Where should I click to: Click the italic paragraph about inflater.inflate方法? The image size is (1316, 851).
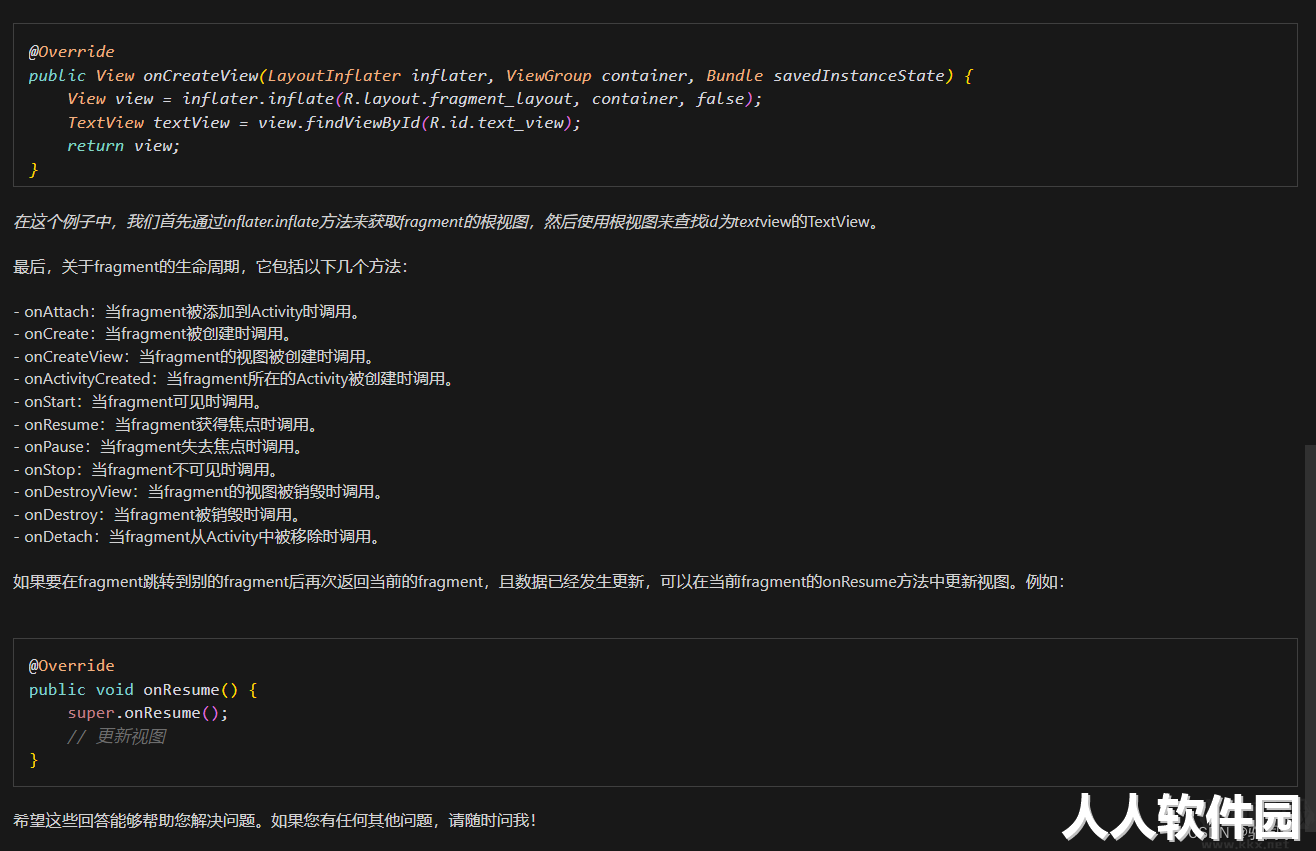coord(448,222)
